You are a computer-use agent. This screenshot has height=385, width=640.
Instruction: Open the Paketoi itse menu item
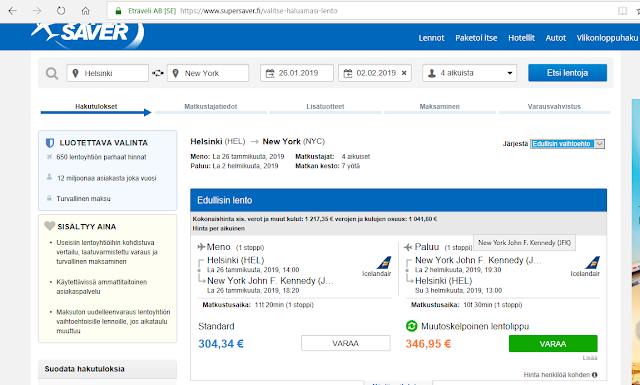(x=476, y=38)
